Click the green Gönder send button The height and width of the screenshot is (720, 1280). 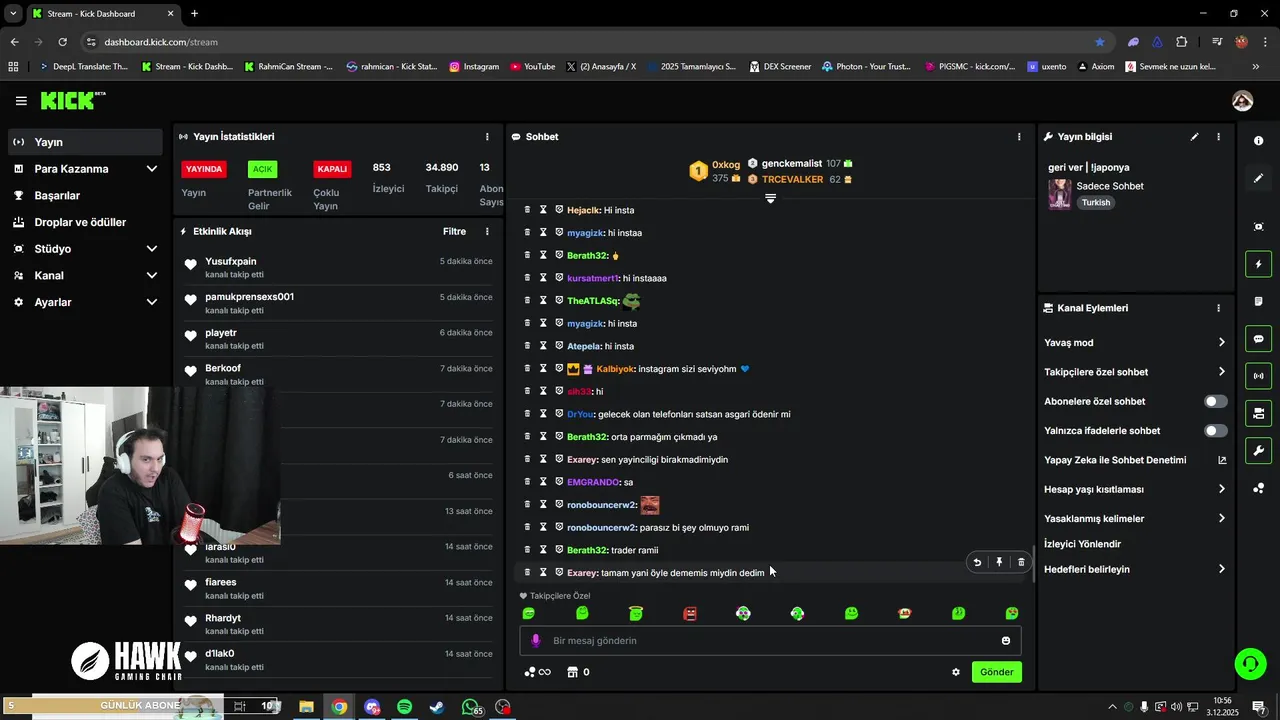point(996,672)
